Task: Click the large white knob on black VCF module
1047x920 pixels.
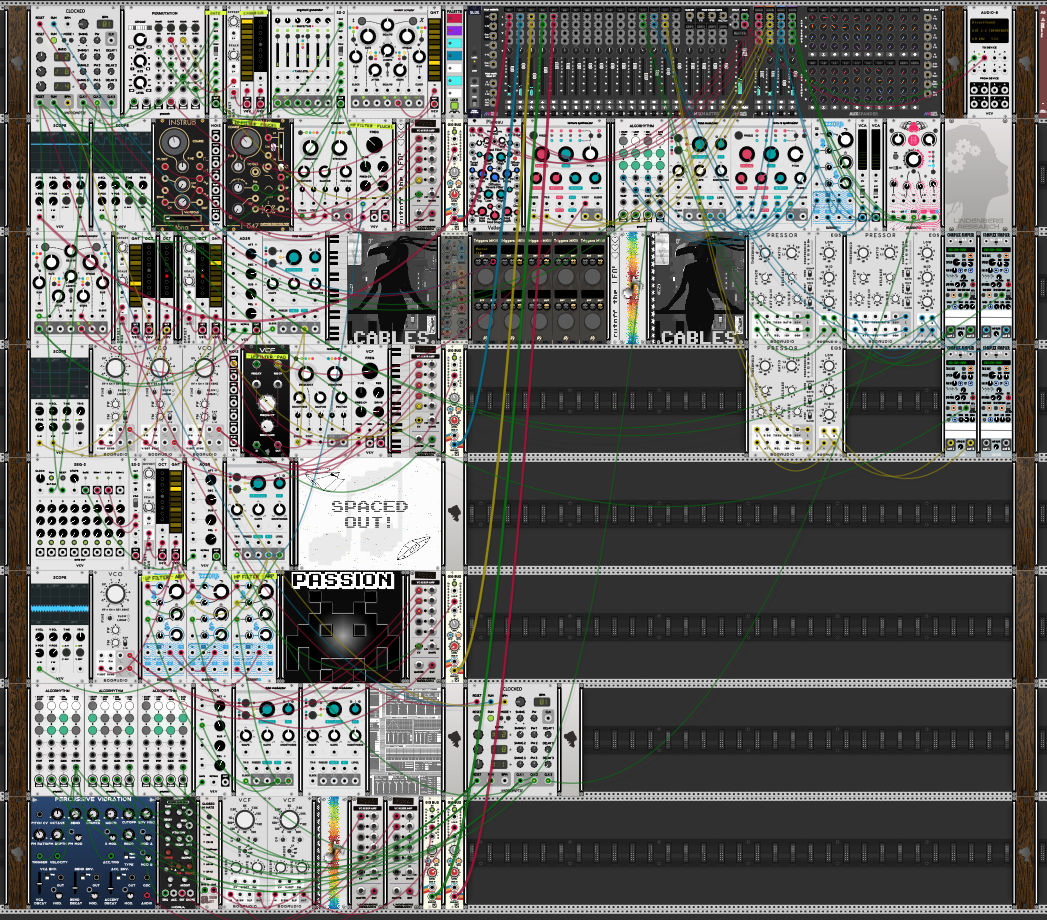Action: 267,403
